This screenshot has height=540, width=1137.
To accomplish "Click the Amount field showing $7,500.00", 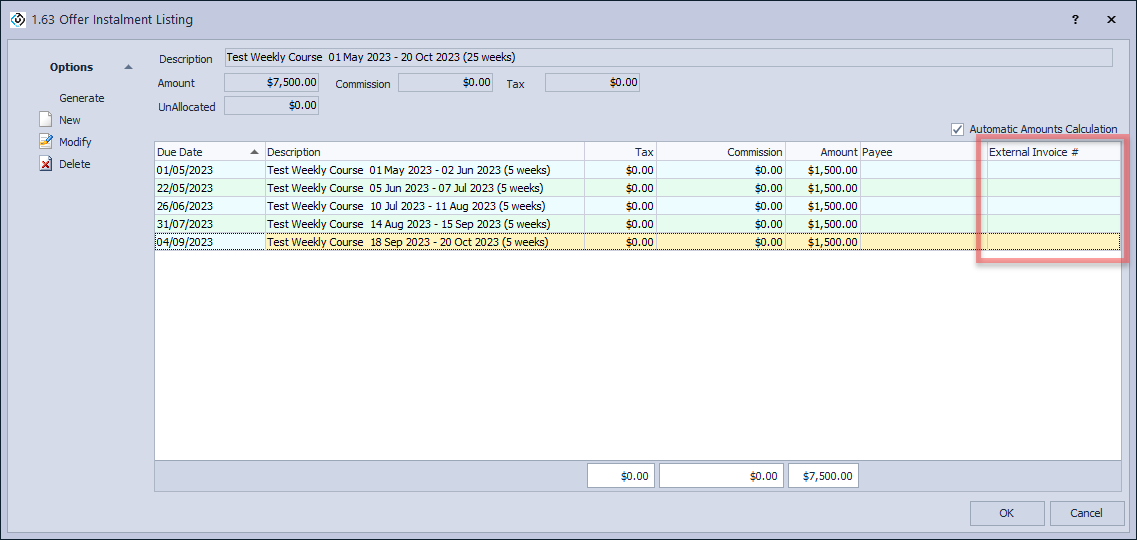I will (271, 83).
